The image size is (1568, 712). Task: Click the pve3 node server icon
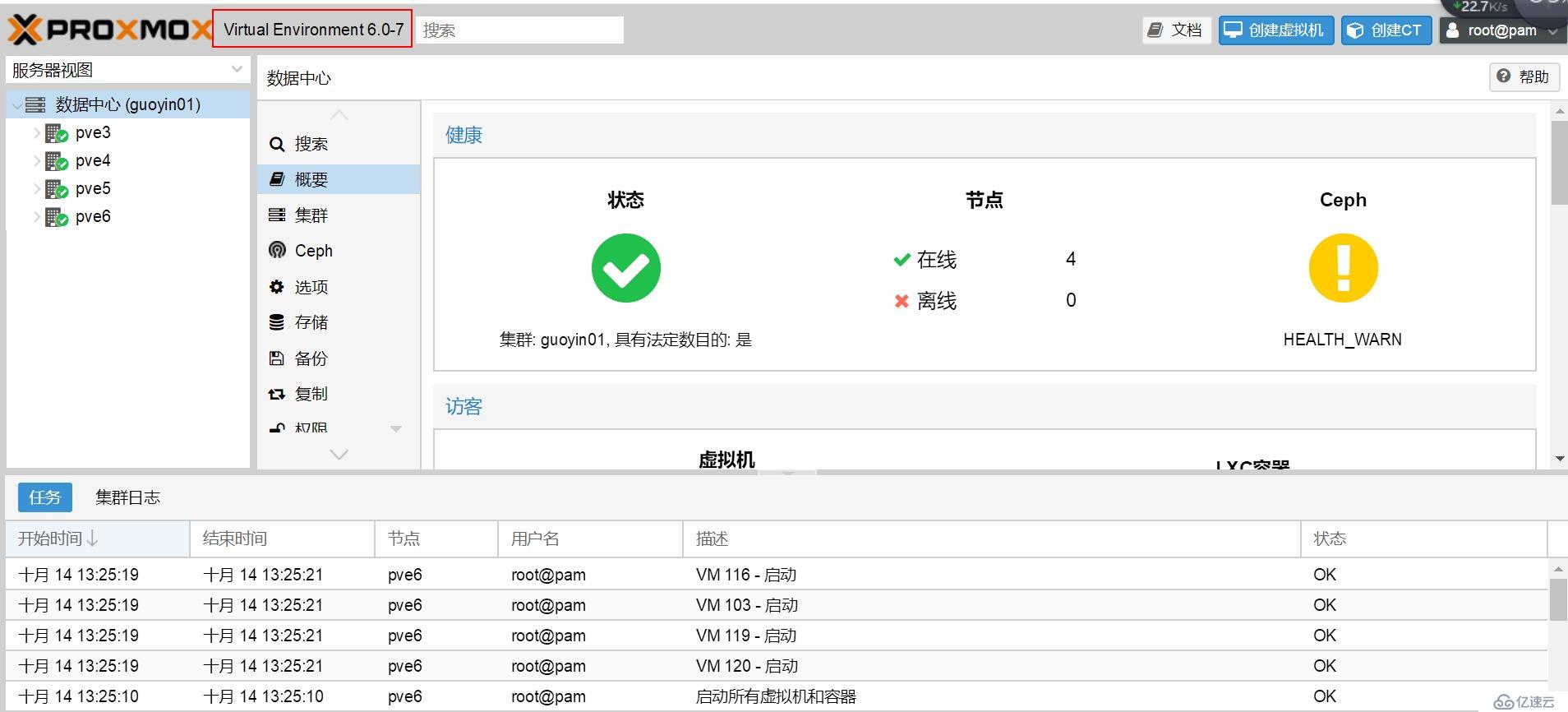(56, 133)
